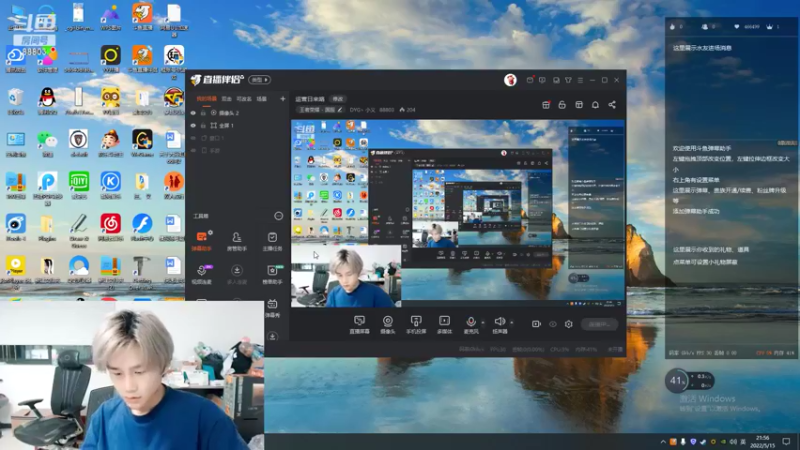Open the gift shop icon with the red dot

pyautogui.click(x=546, y=105)
